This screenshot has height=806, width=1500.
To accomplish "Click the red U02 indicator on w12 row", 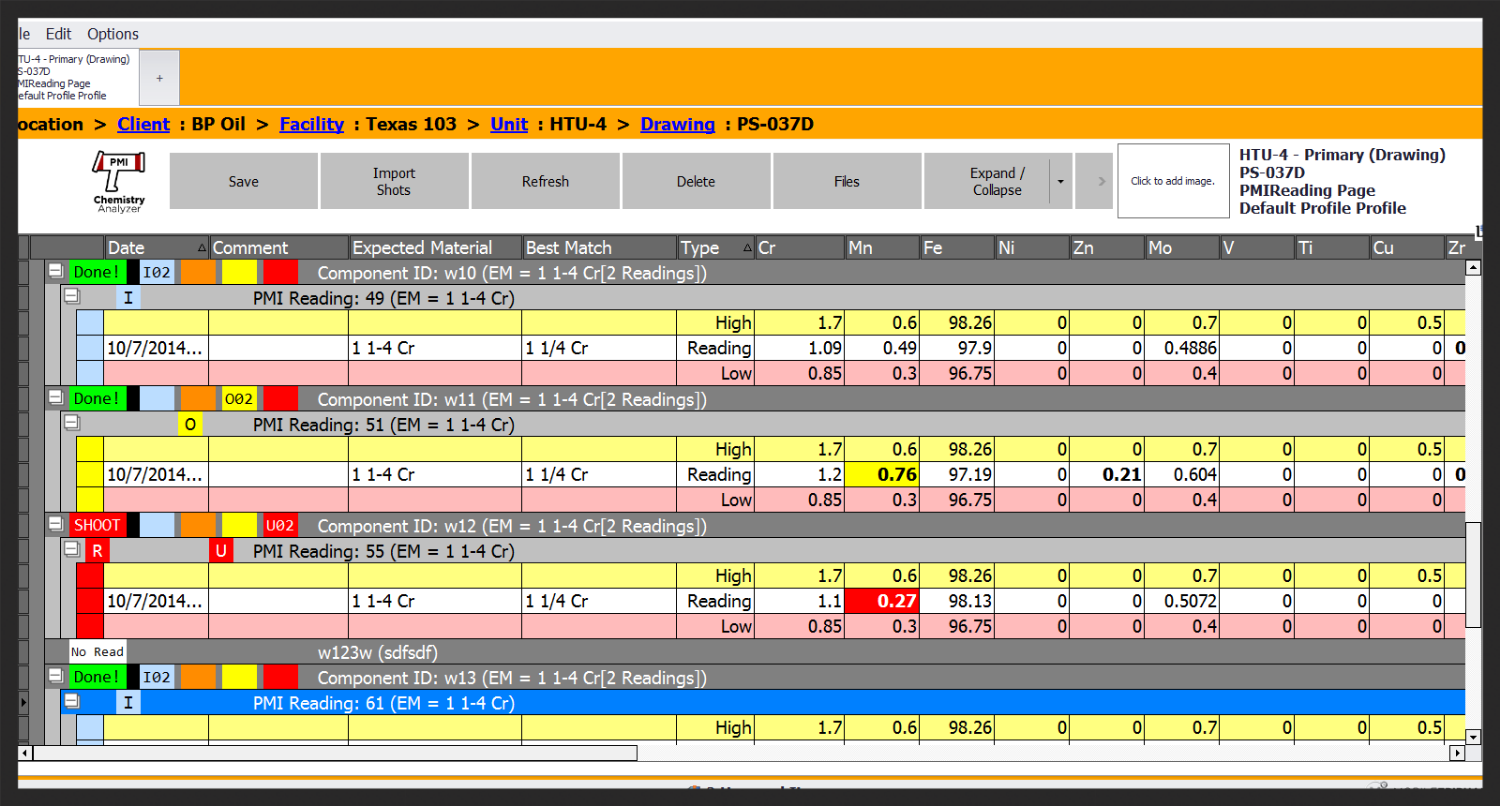I will point(280,525).
